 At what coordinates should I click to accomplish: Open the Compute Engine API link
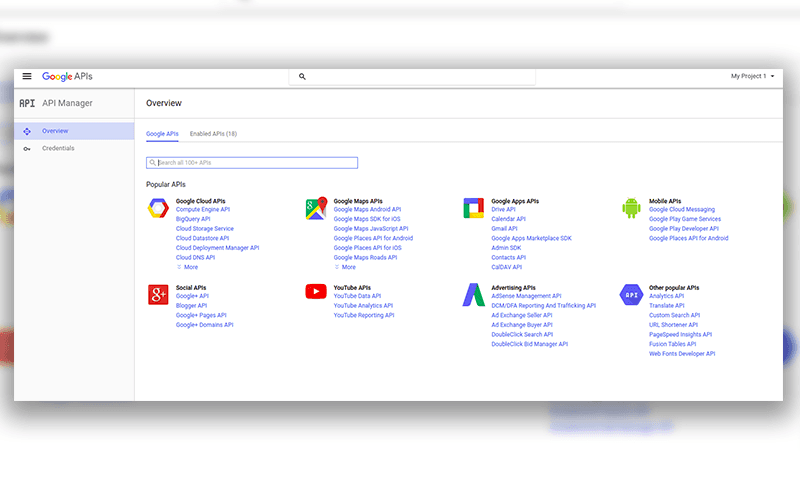(x=203, y=210)
